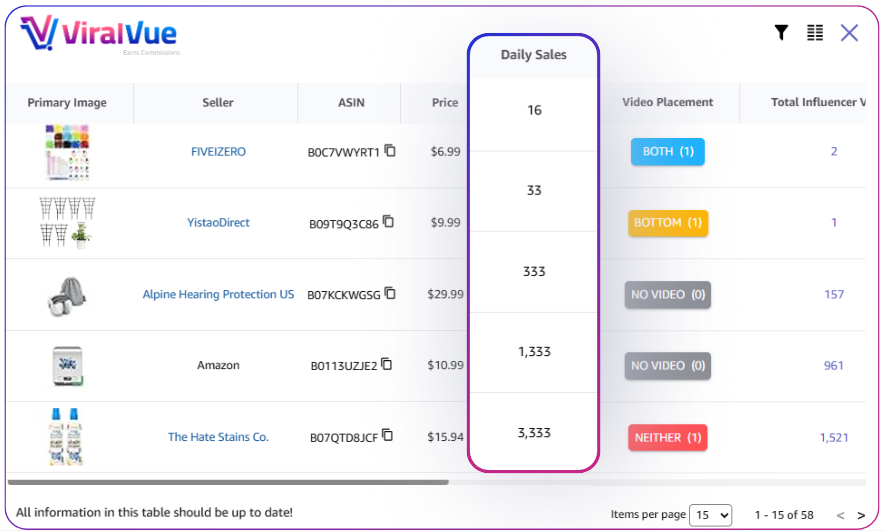
Task: Go to the next page arrow
Action: coord(861,515)
